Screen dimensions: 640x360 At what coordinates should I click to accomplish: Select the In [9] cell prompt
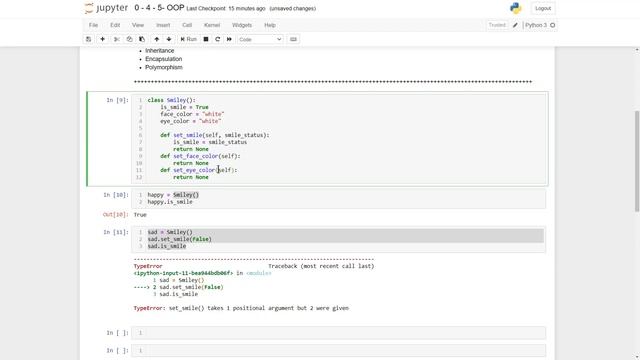117,100
